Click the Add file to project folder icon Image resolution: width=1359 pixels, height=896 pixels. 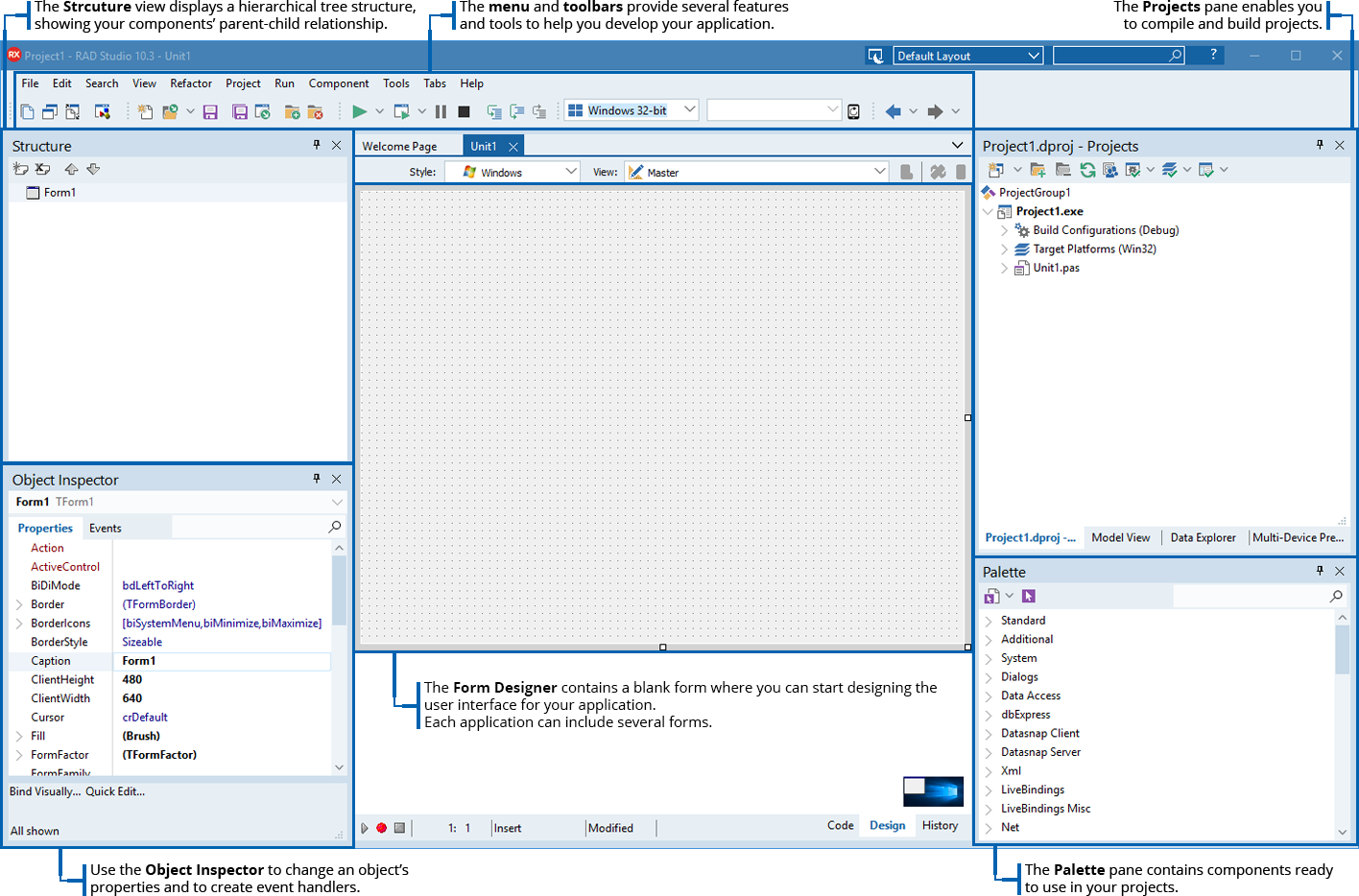pyautogui.click(x=292, y=112)
